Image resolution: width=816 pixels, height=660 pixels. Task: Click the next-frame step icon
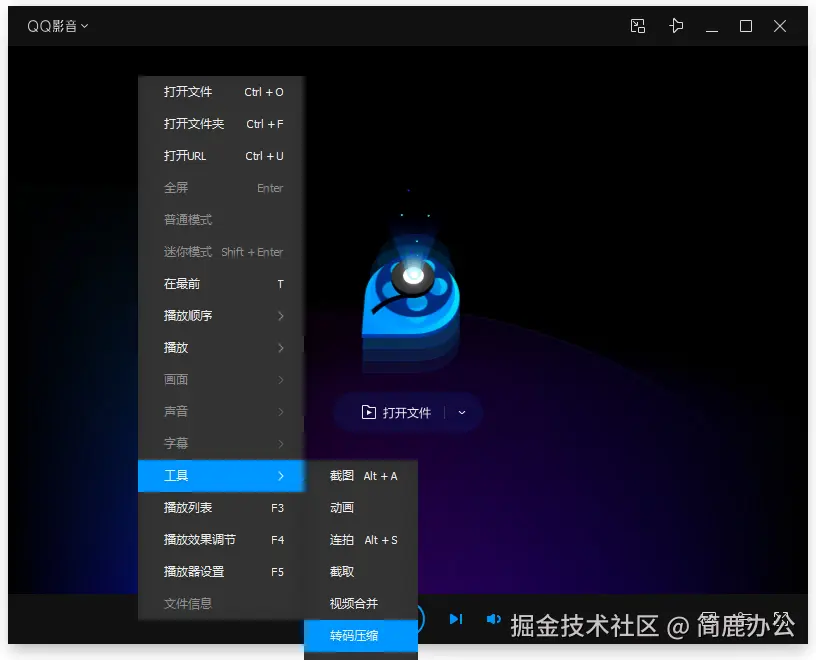coord(456,619)
